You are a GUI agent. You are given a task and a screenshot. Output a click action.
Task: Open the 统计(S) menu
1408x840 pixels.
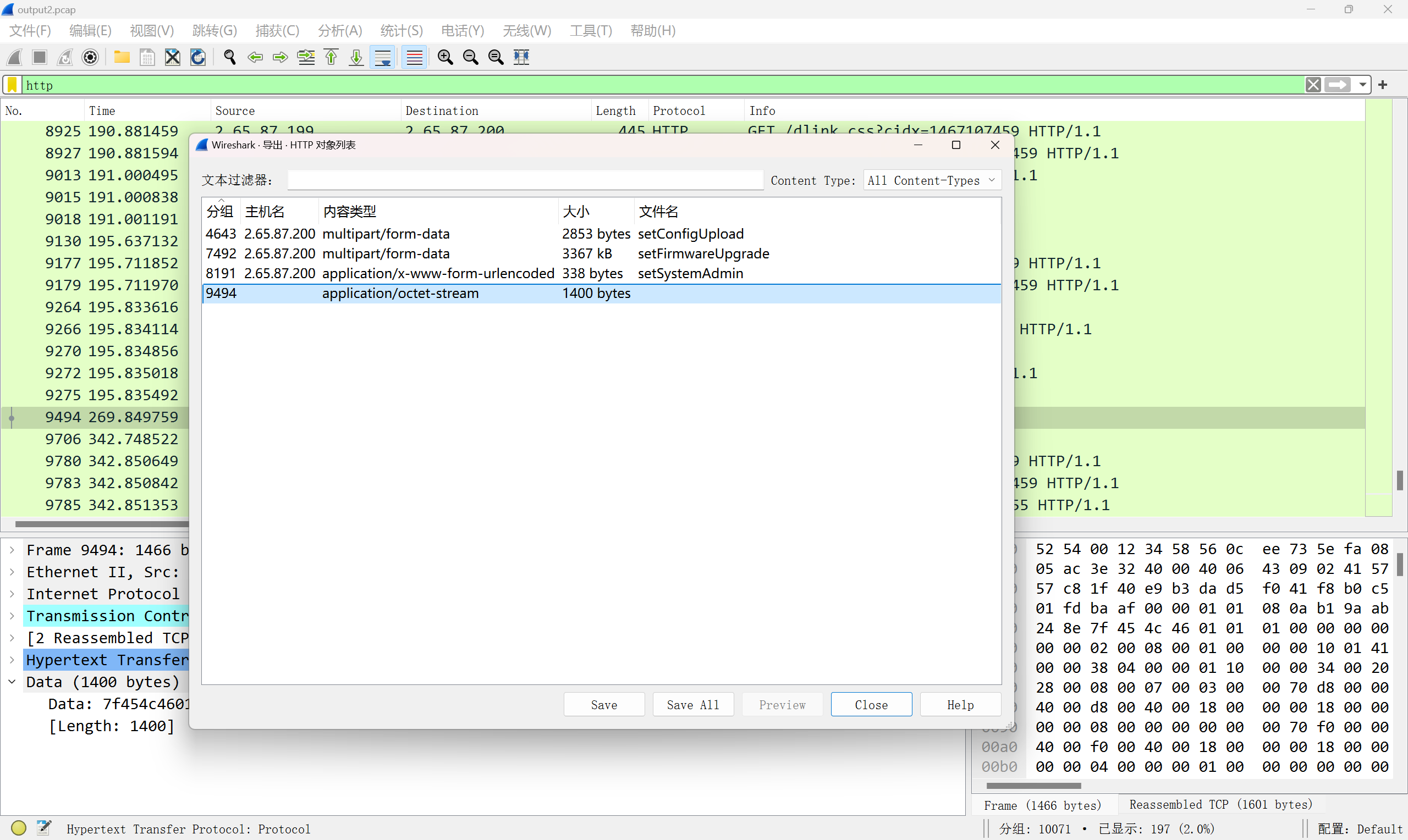[x=401, y=31]
